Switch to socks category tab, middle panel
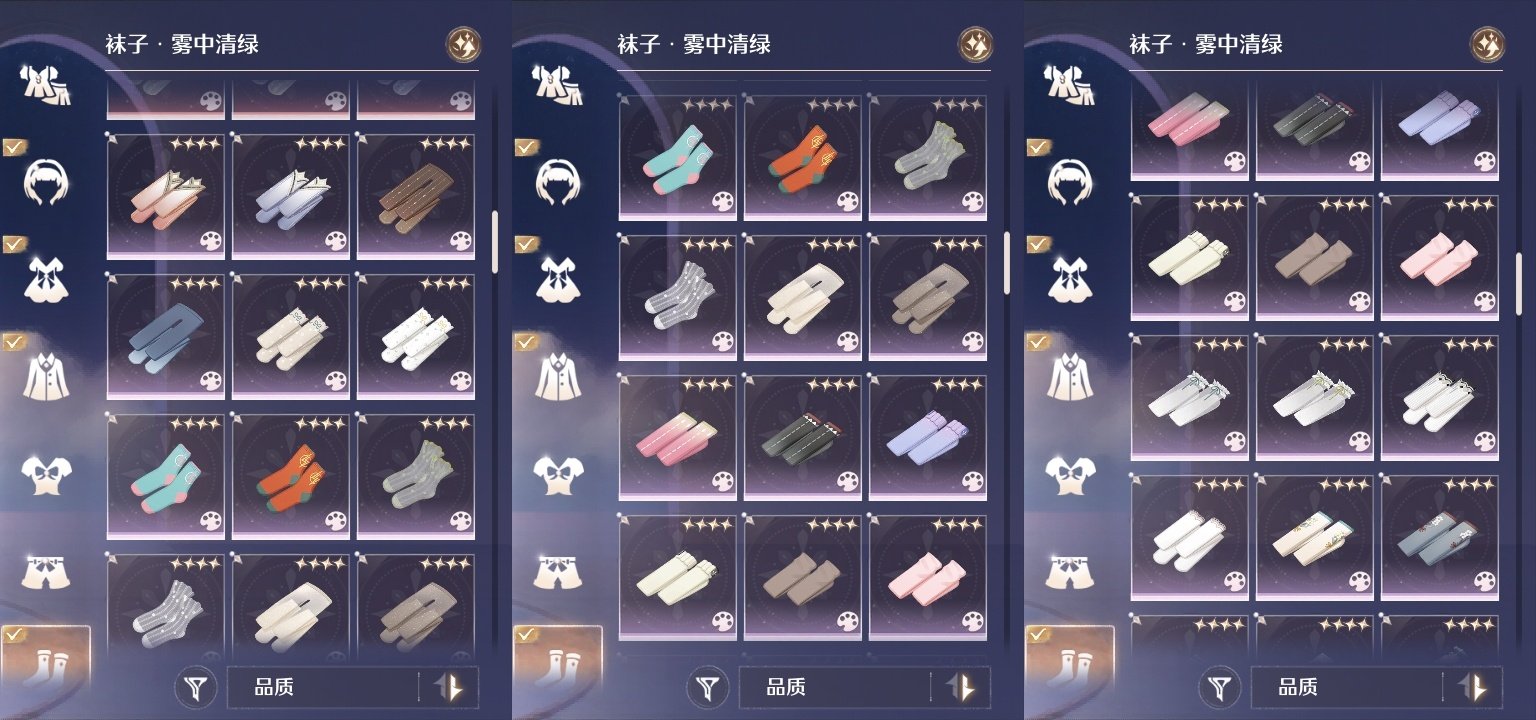The height and width of the screenshot is (720, 1536). [558, 661]
